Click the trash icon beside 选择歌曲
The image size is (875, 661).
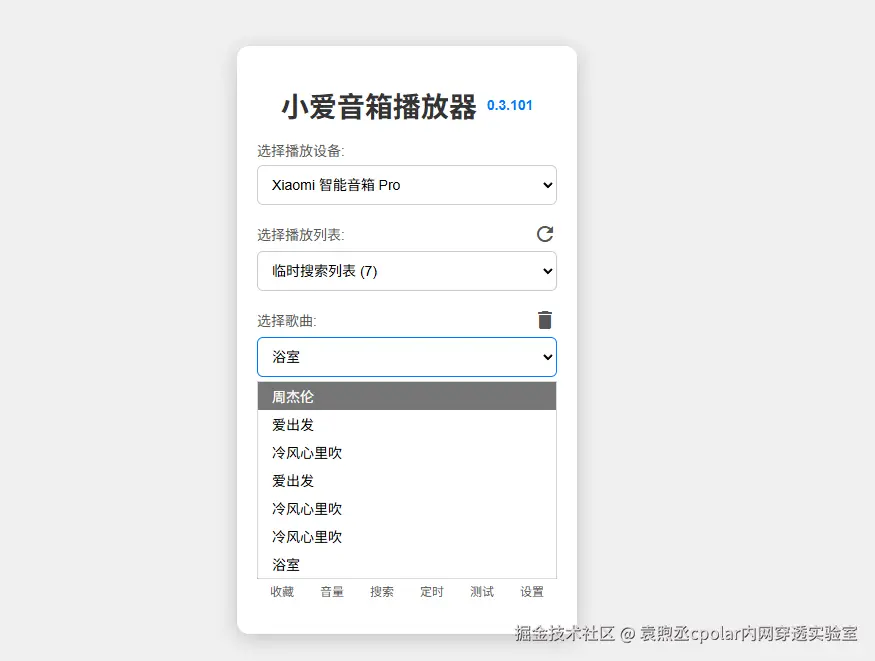pos(545,320)
